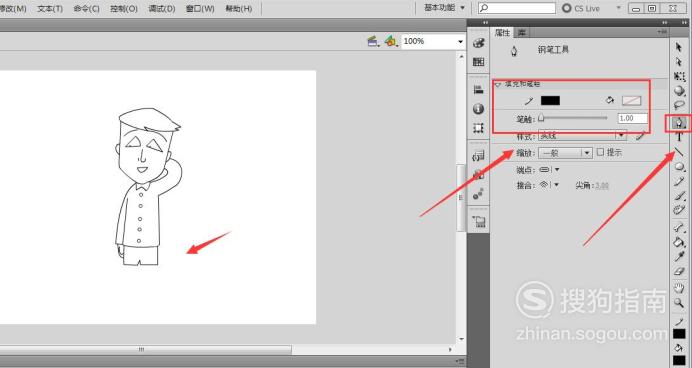Click the toolbox stroke color swatch
The height and width of the screenshot is (368, 692).
point(679,334)
